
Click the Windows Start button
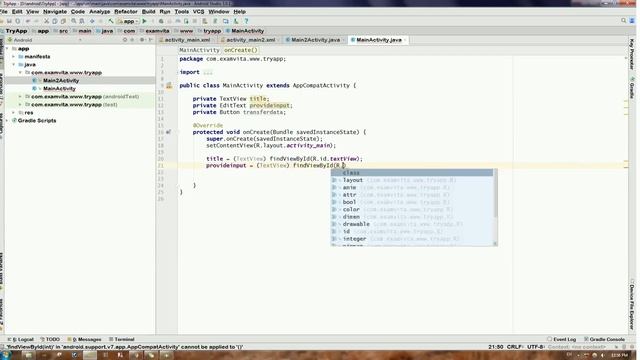[6, 355]
